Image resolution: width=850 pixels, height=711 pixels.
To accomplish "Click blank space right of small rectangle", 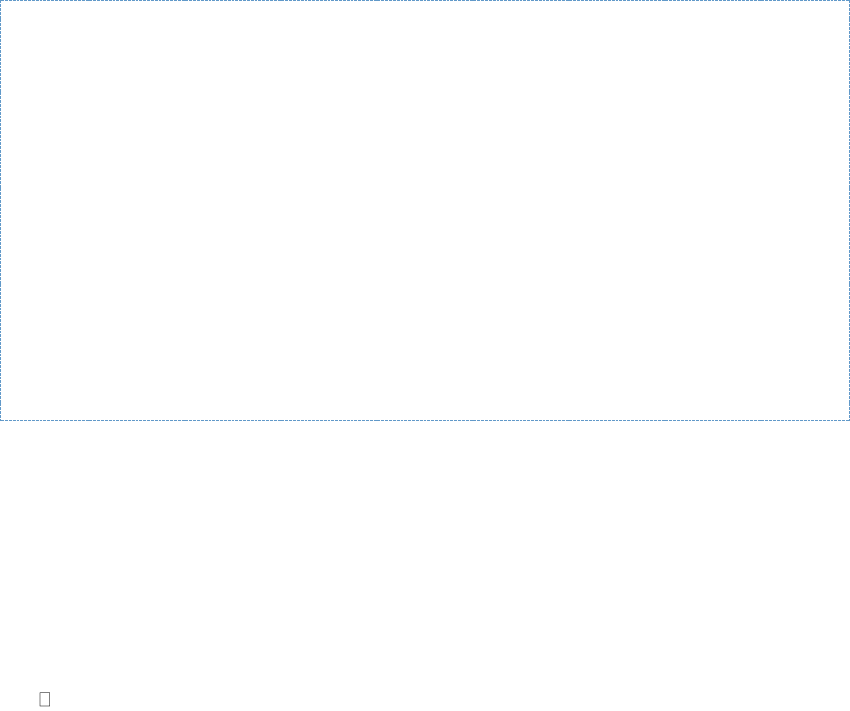I will (200, 699).
